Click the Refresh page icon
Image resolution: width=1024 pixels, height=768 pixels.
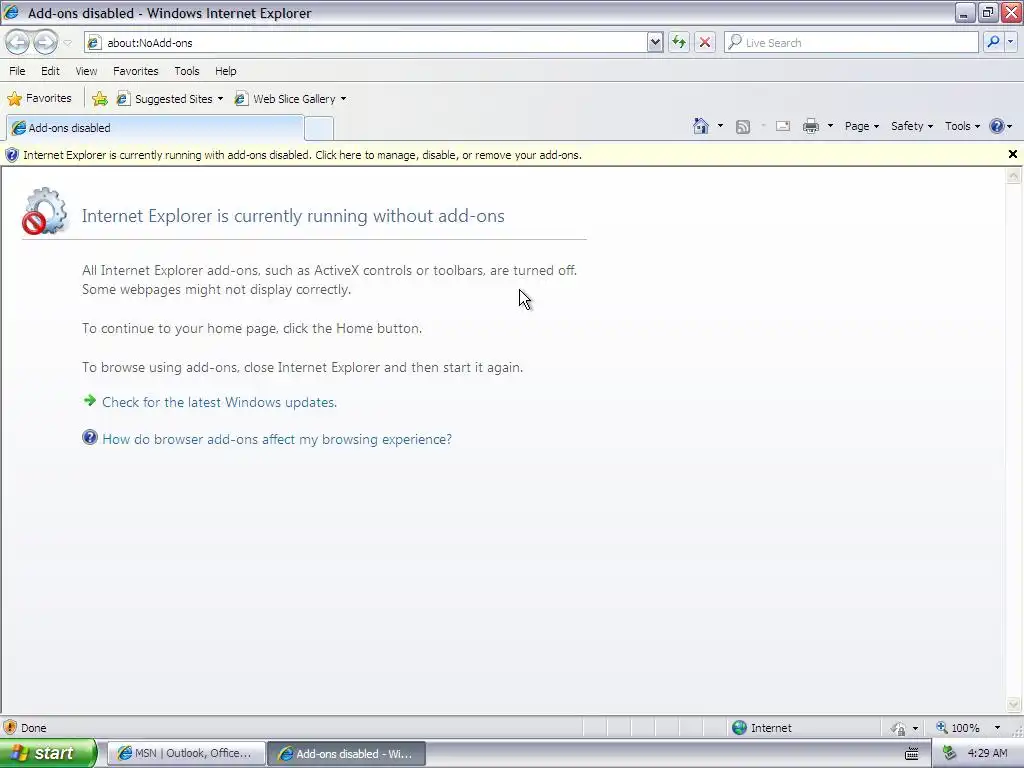pos(679,42)
